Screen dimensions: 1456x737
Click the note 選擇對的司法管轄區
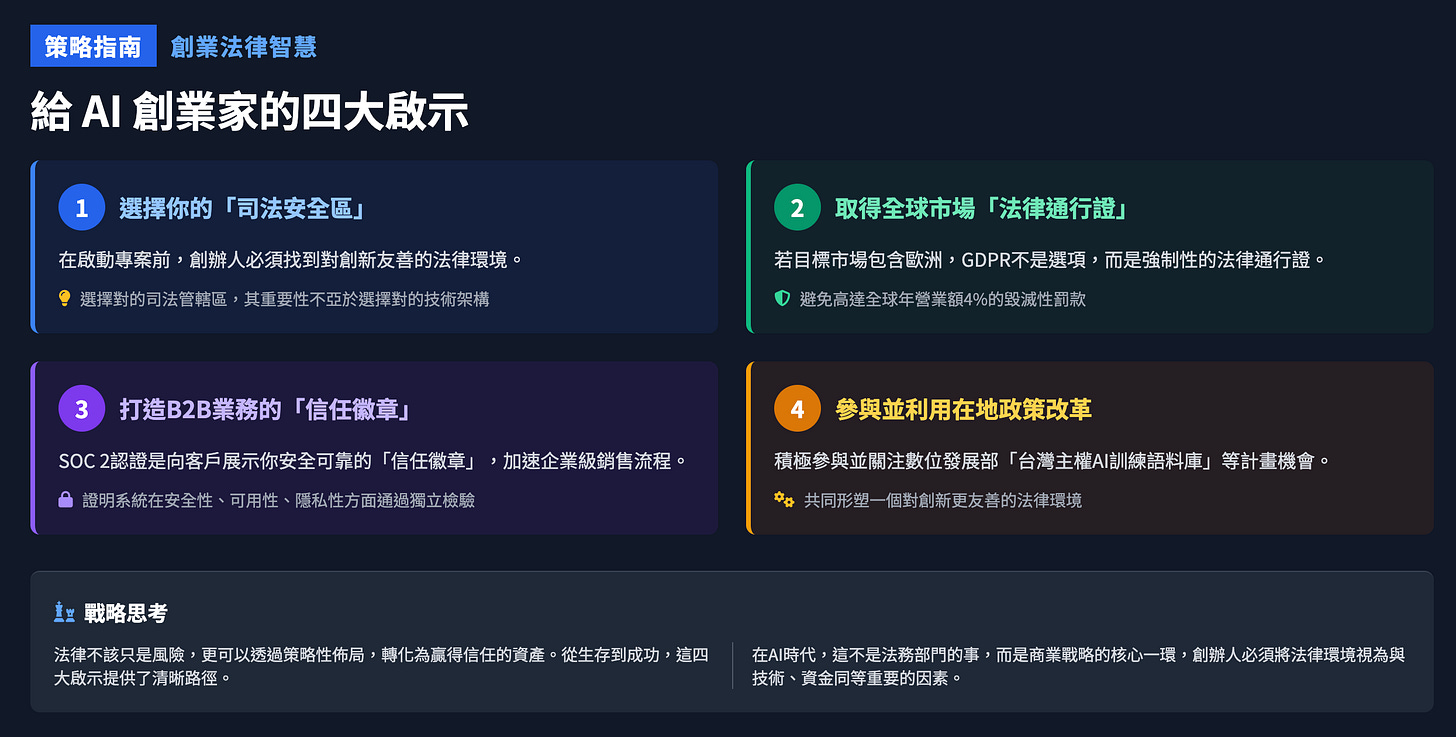(x=285, y=299)
